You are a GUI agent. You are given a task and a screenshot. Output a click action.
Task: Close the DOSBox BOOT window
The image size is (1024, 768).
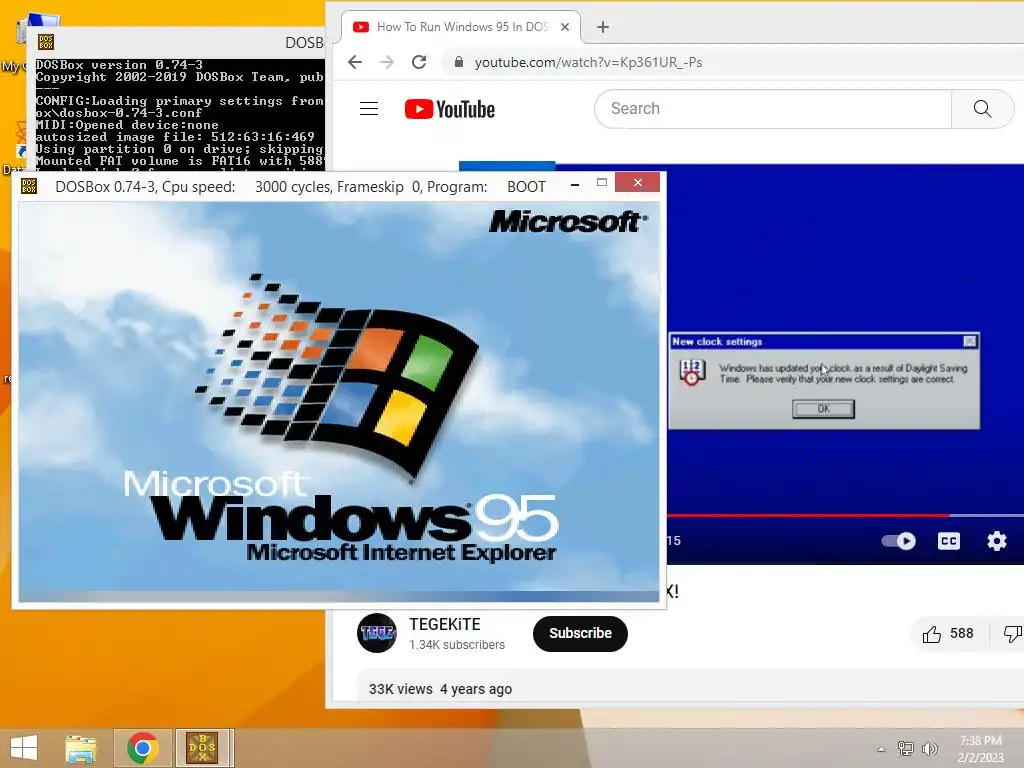pos(637,182)
